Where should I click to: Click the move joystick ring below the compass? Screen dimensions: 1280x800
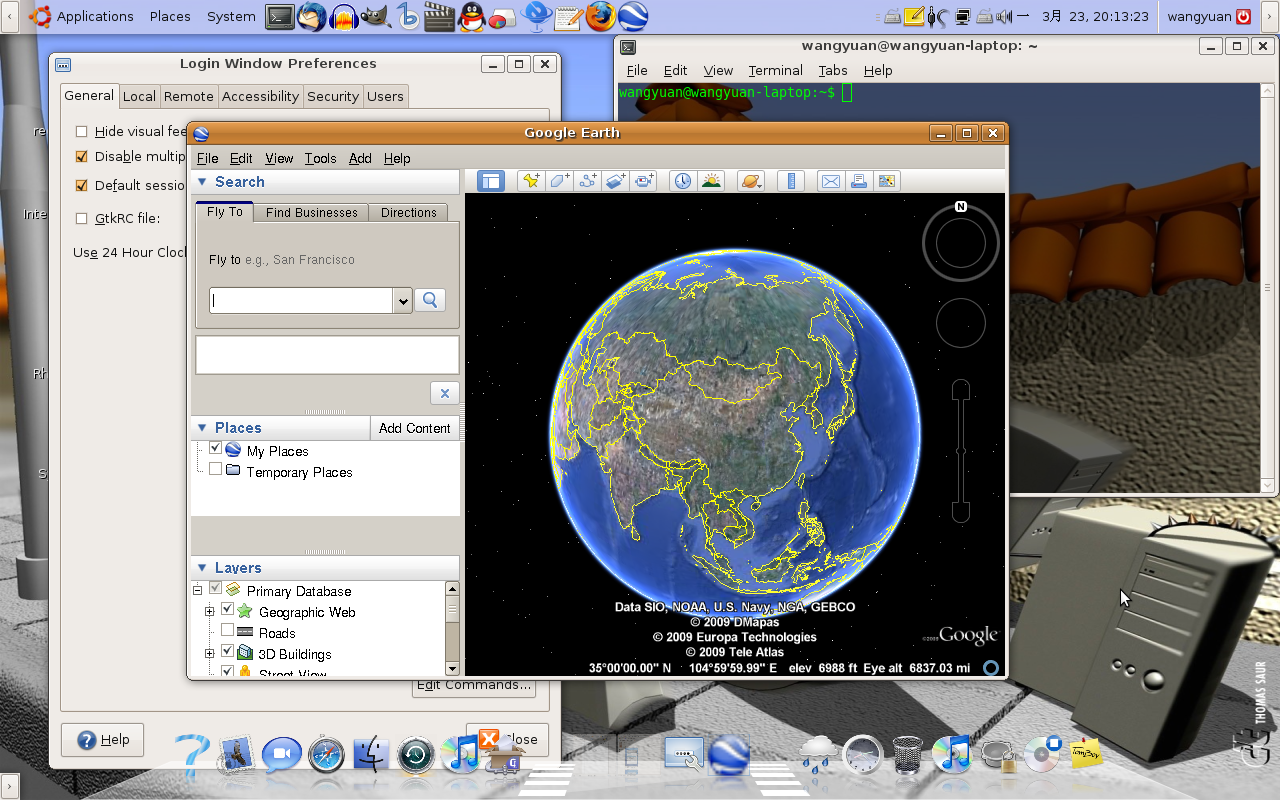tap(961, 322)
